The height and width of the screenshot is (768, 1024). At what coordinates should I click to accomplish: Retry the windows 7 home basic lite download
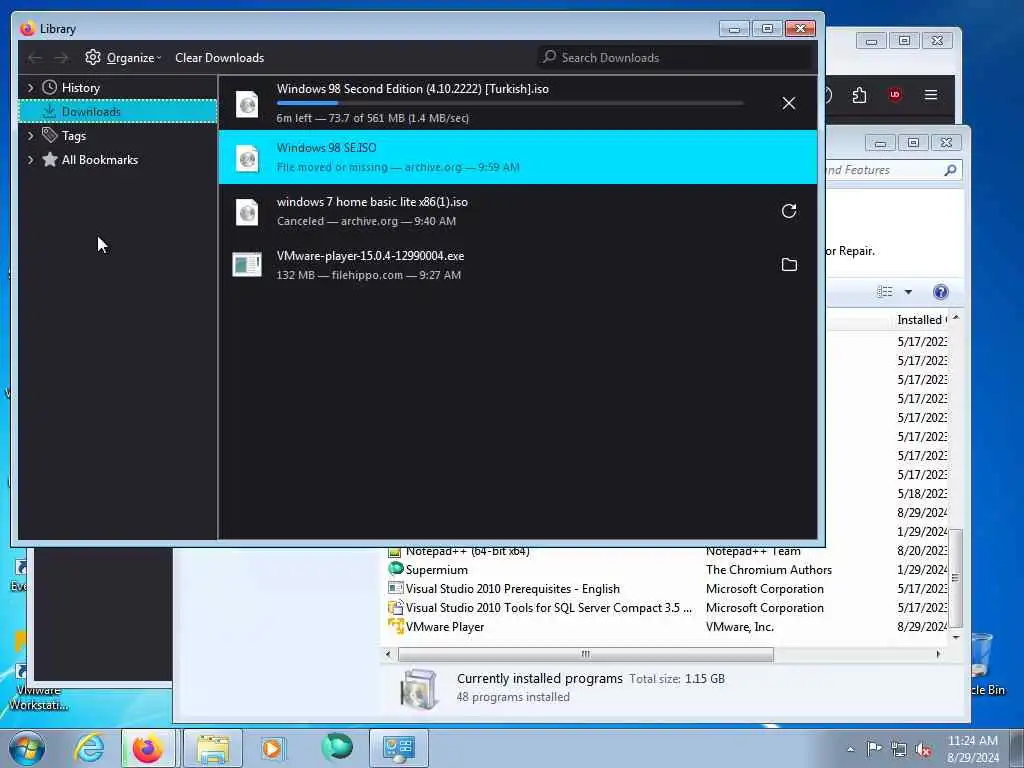788,211
